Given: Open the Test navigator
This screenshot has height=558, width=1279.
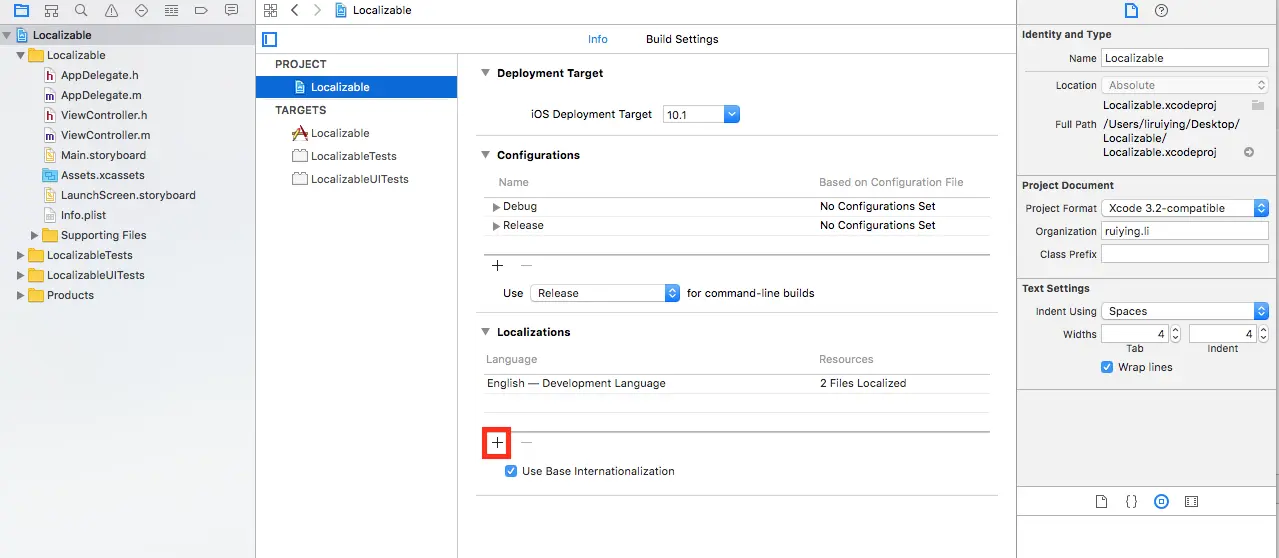Looking at the screenshot, I should click(x=141, y=10).
